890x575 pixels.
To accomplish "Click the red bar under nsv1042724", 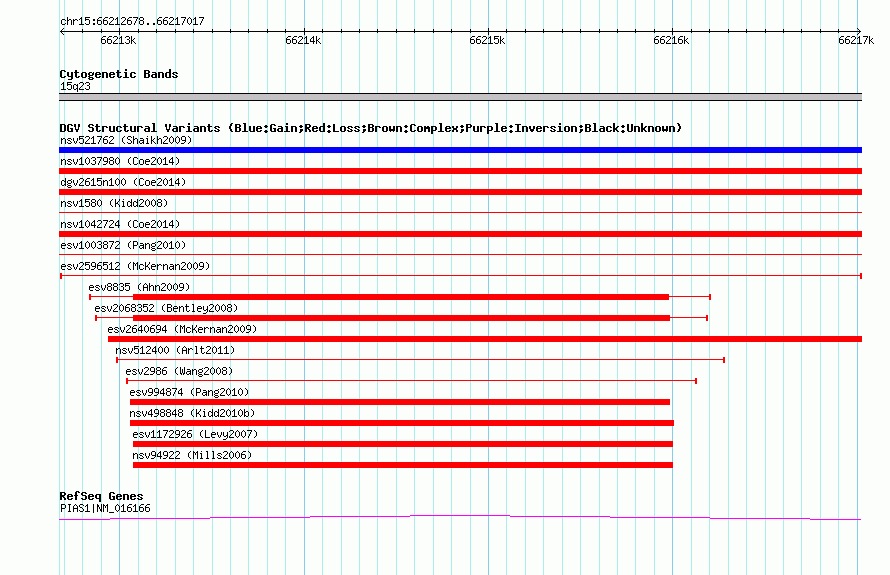I will click(x=460, y=234).
